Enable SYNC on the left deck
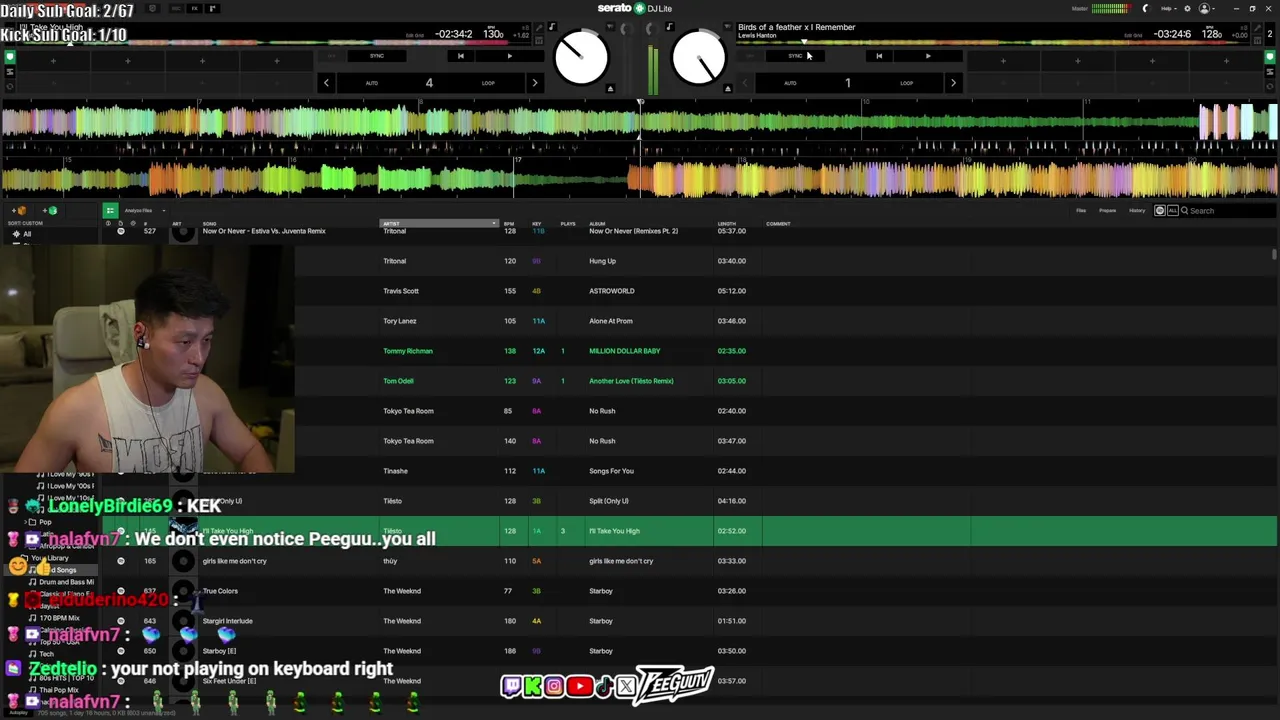1280x720 pixels. (377, 56)
